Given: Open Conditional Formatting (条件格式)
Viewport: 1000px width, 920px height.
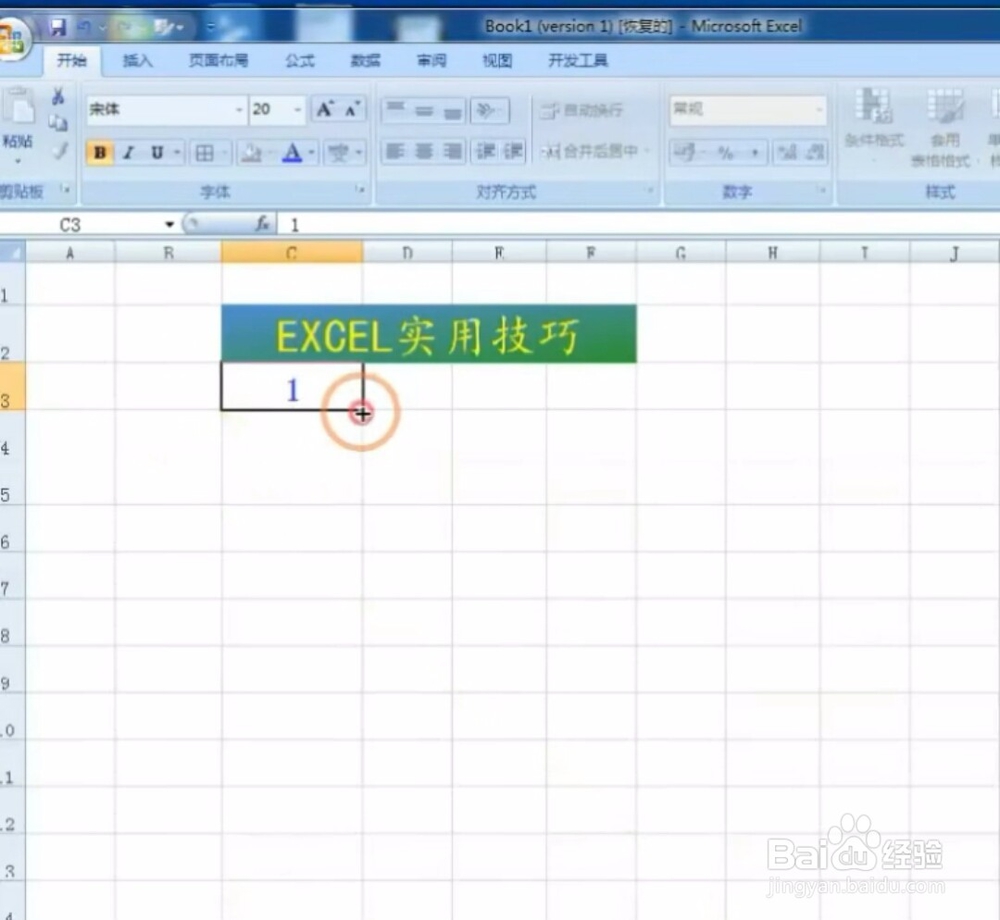Looking at the screenshot, I should [874, 125].
